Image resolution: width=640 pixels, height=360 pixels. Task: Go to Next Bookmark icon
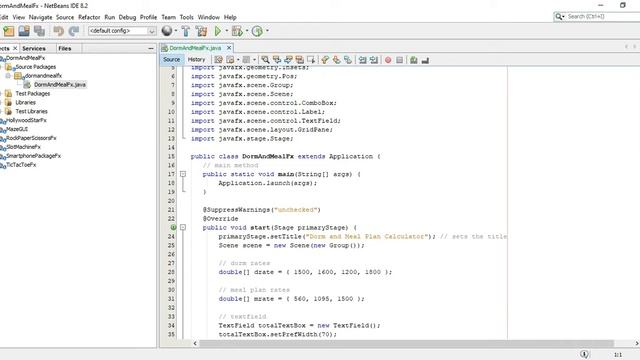pyautogui.click(x=336, y=60)
